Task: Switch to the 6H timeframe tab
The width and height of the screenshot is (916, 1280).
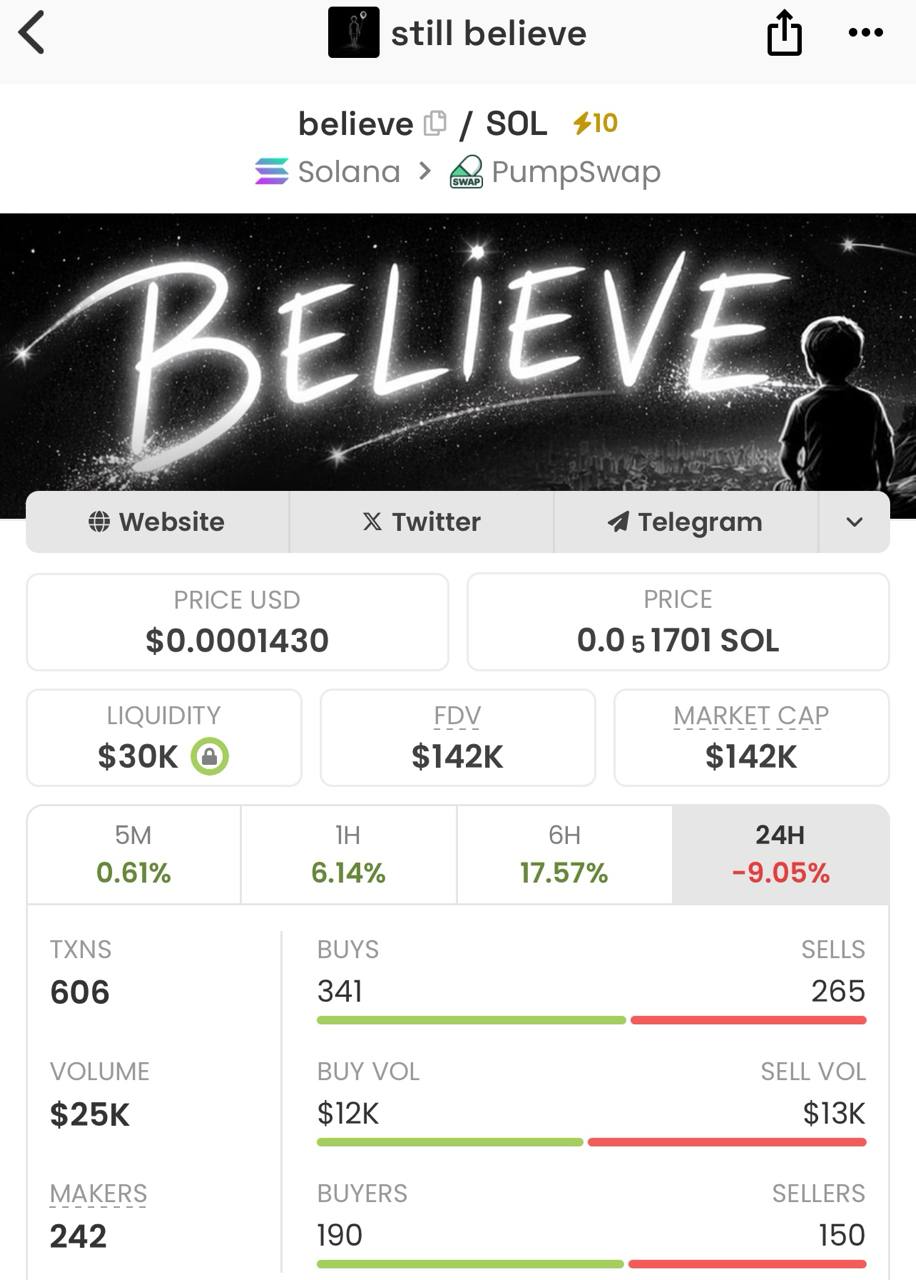Action: 564,855
